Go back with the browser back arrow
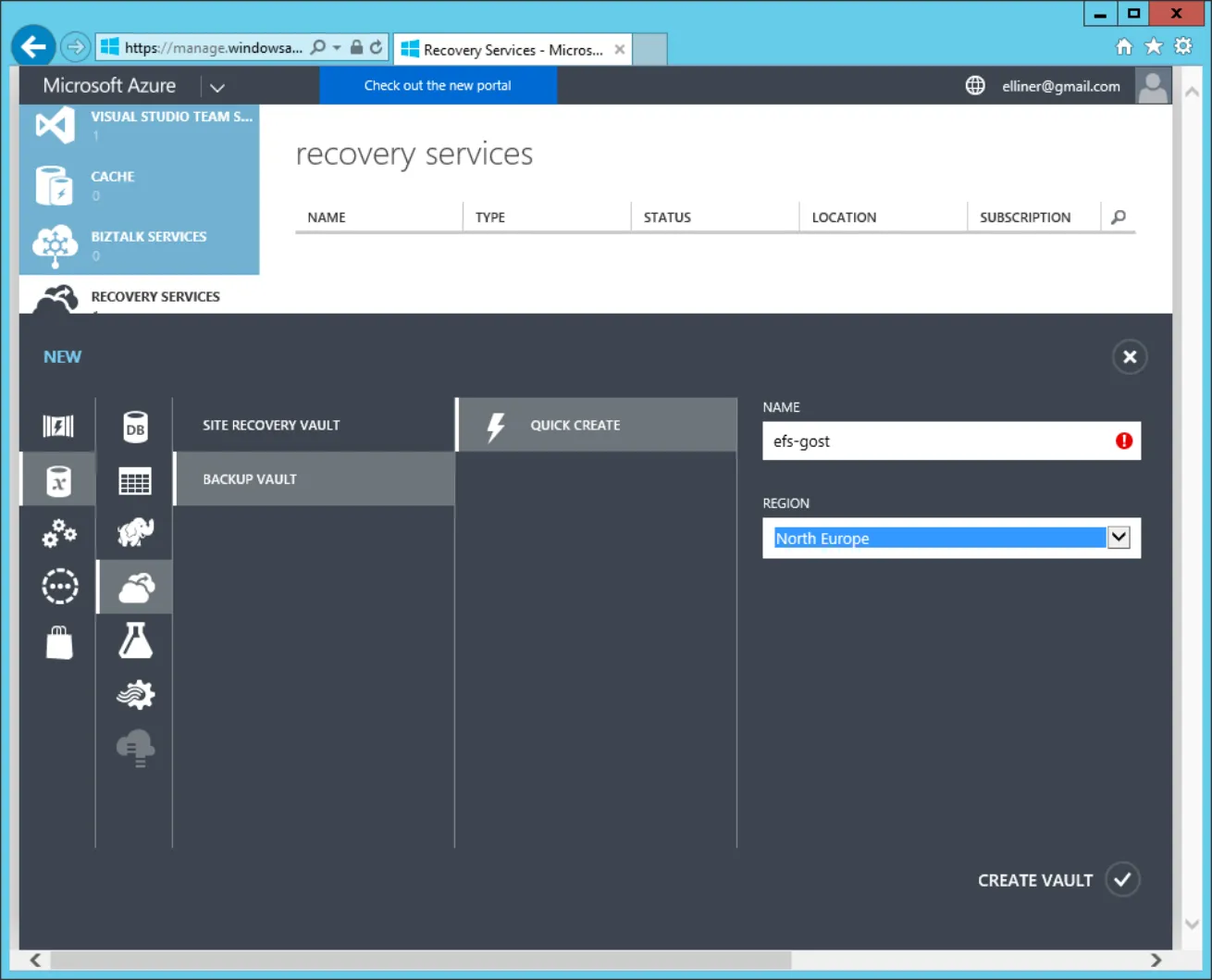 click(33, 46)
